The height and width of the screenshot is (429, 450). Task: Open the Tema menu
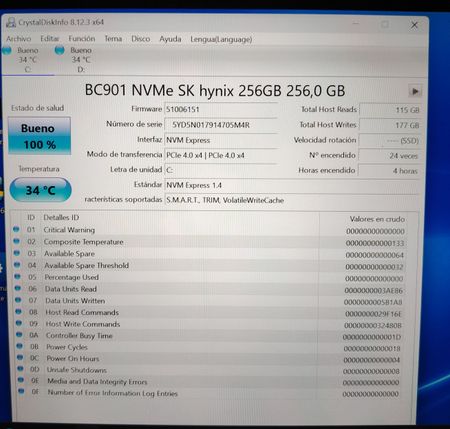[x=113, y=39]
